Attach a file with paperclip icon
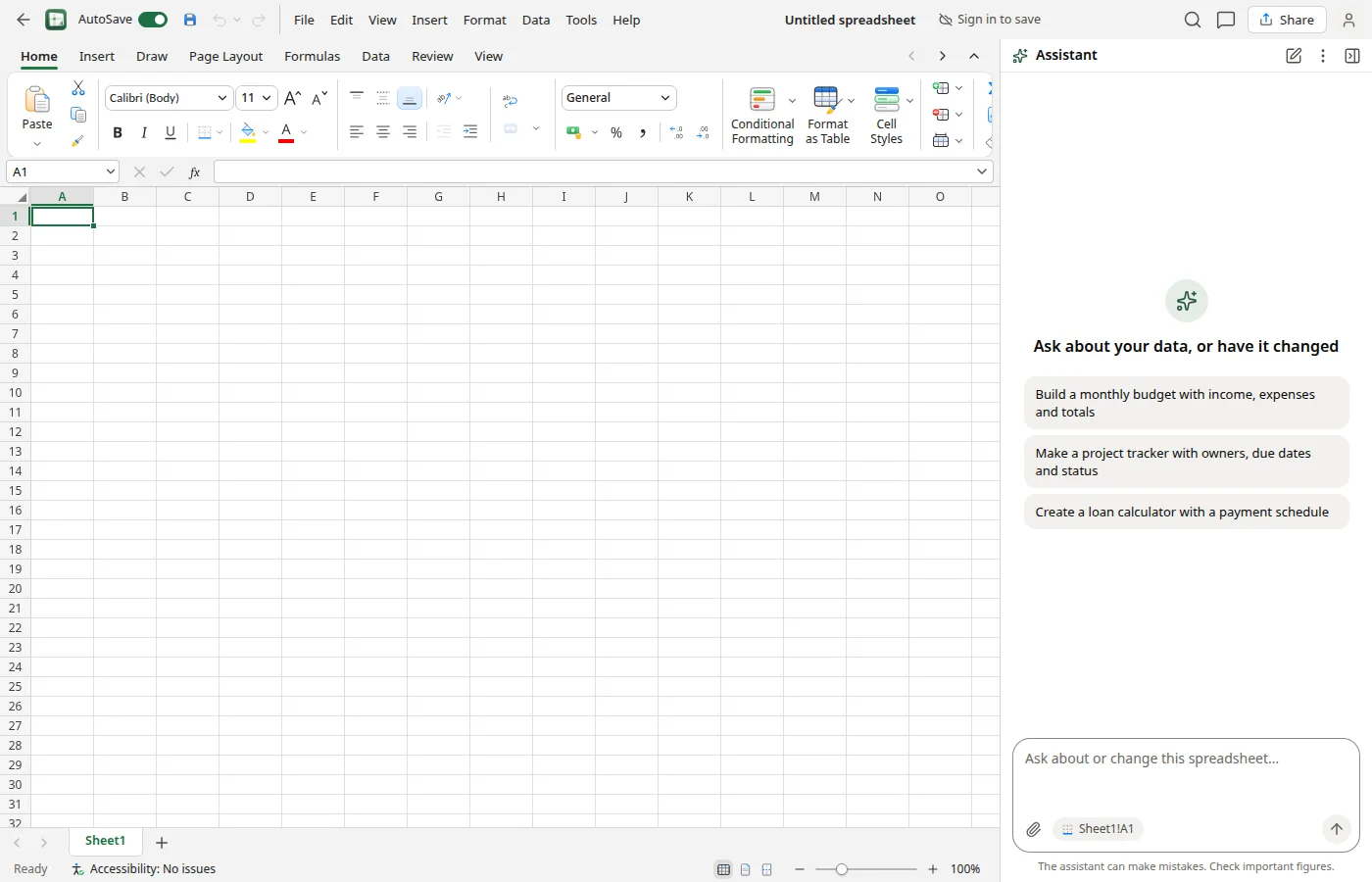The height and width of the screenshot is (882, 1372). tap(1034, 829)
